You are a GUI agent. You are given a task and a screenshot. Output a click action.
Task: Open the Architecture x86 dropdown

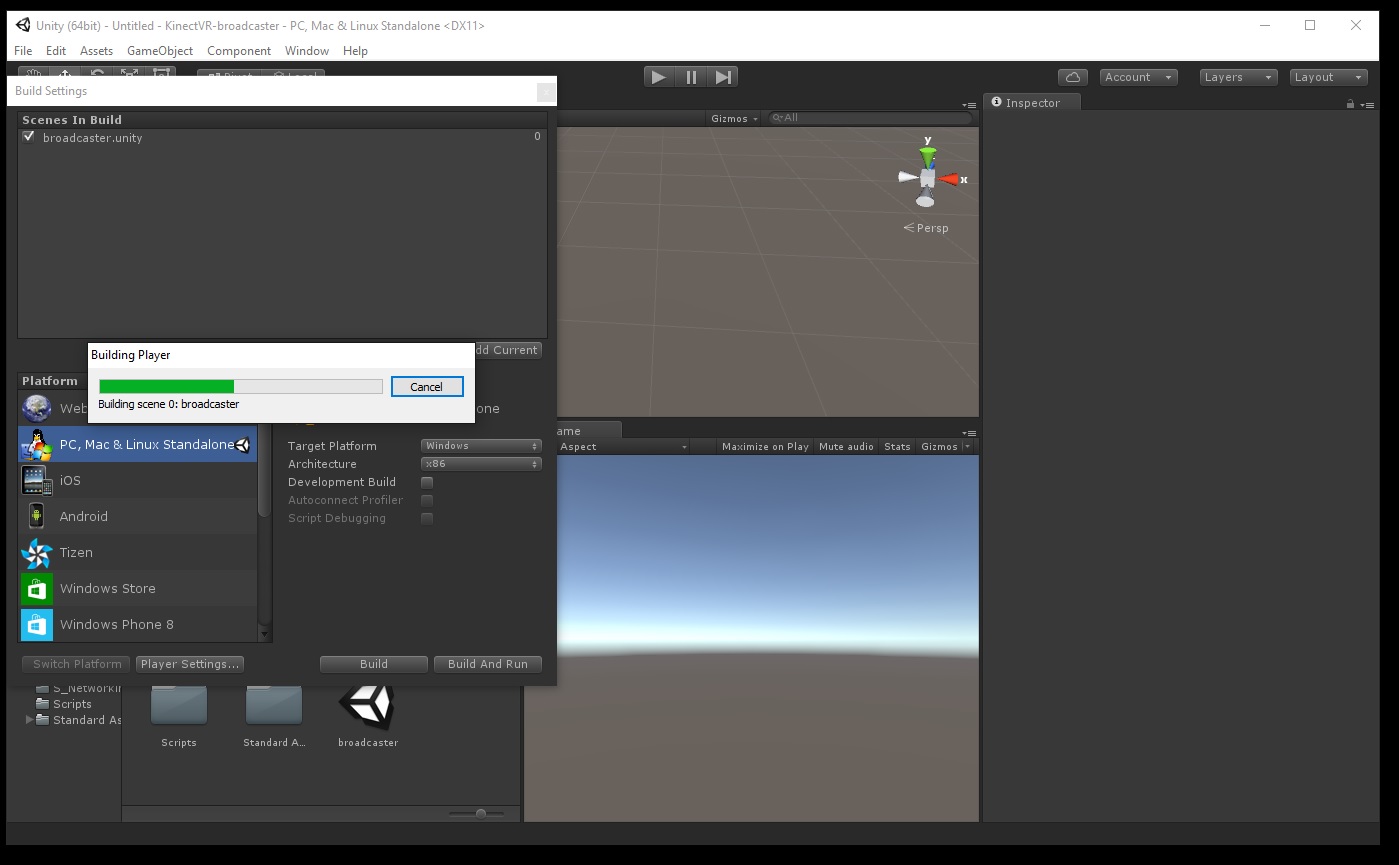pyautogui.click(x=481, y=464)
